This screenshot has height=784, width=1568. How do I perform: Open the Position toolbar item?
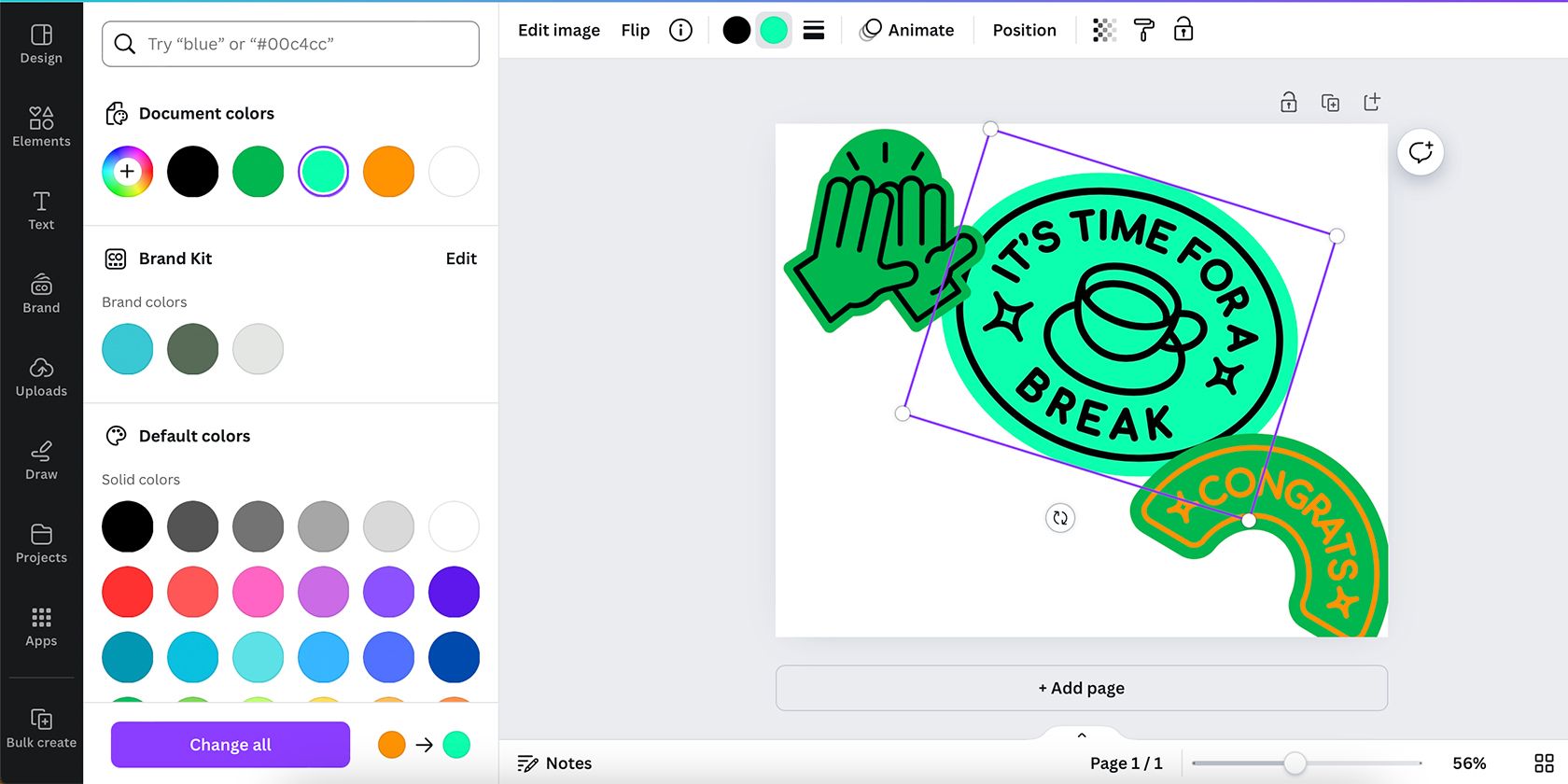[x=1024, y=30]
